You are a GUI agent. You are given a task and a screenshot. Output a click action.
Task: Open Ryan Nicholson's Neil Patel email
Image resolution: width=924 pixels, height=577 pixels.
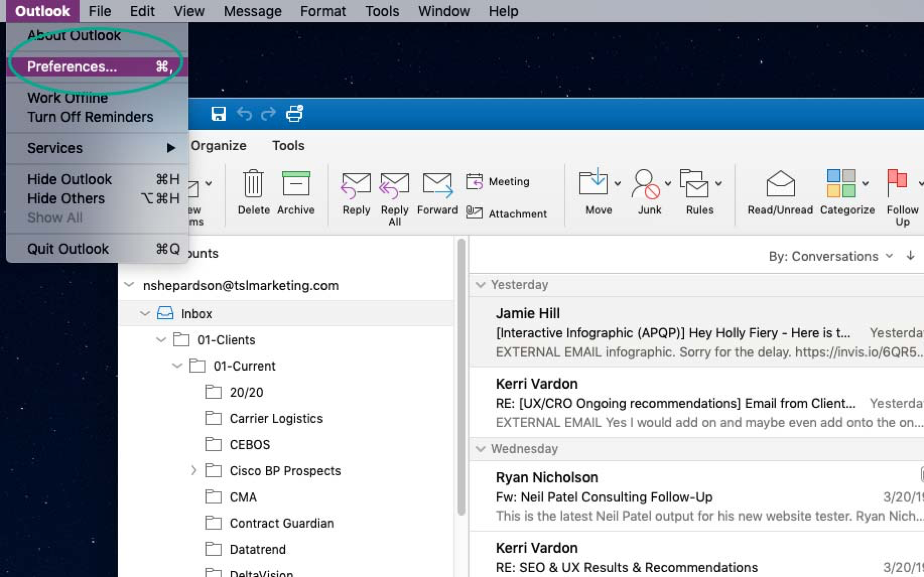(697, 496)
